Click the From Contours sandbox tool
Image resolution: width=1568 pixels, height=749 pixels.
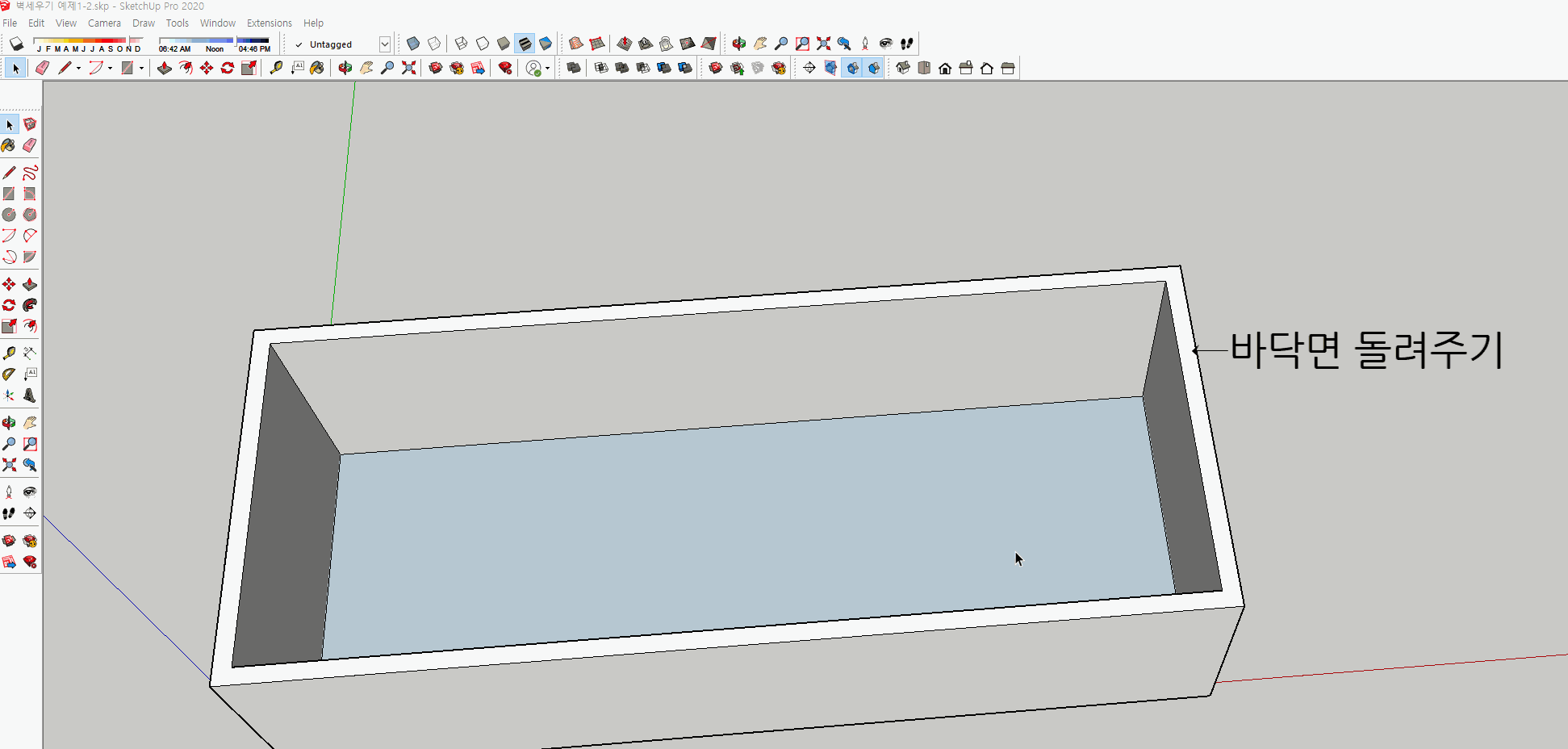point(576,44)
